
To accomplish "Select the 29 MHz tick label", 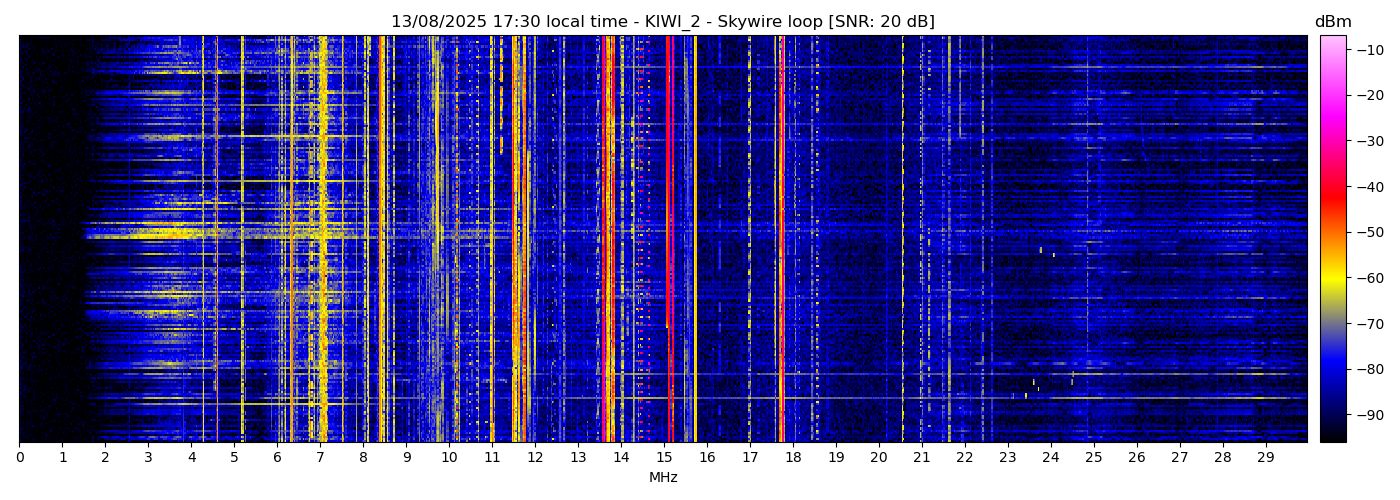I will [1265, 458].
